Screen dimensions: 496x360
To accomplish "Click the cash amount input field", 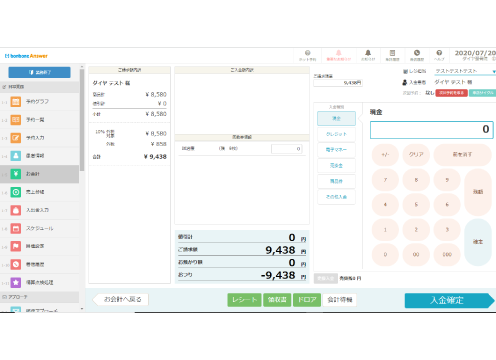I will (x=431, y=130).
